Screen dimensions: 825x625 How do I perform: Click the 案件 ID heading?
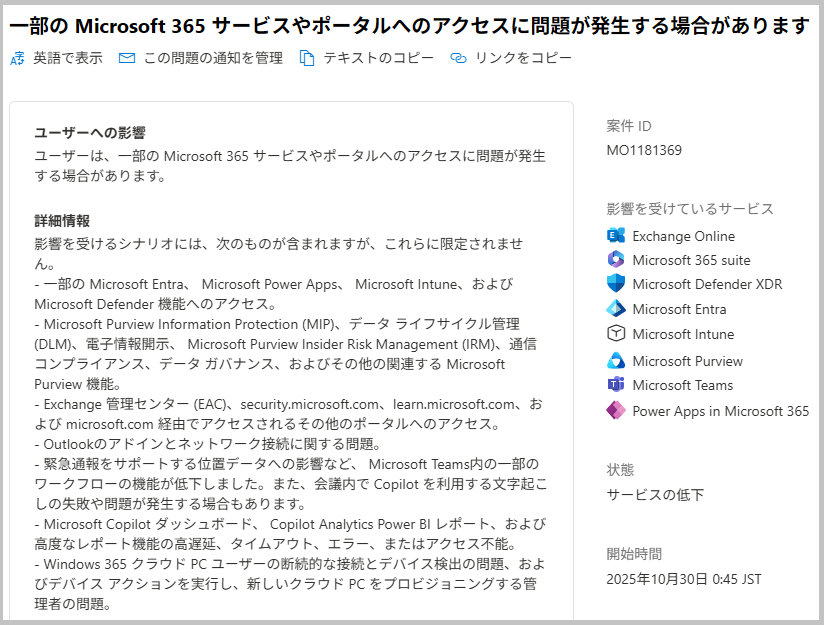click(x=629, y=126)
